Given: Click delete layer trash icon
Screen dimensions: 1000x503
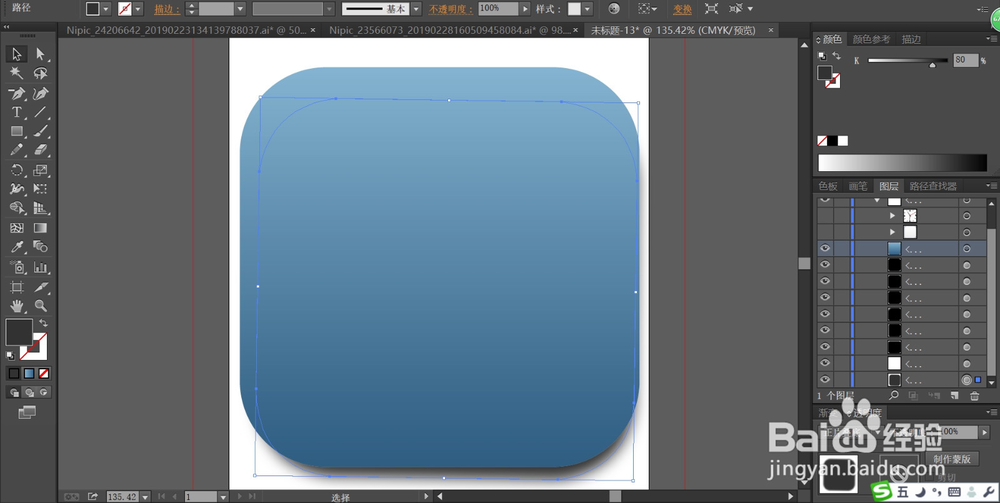Looking at the screenshot, I should click(974, 396).
